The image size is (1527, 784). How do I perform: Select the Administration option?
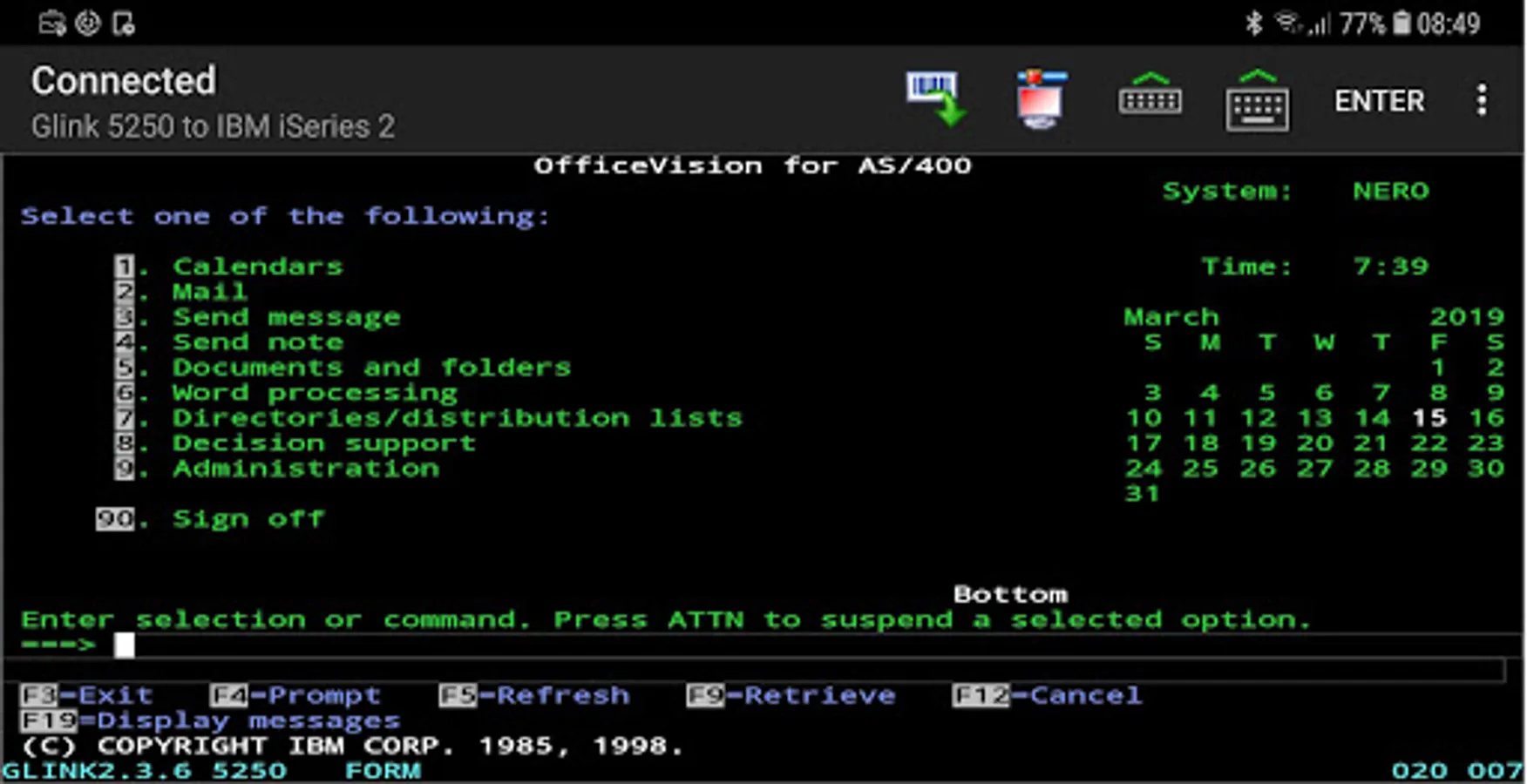tap(277, 468)
